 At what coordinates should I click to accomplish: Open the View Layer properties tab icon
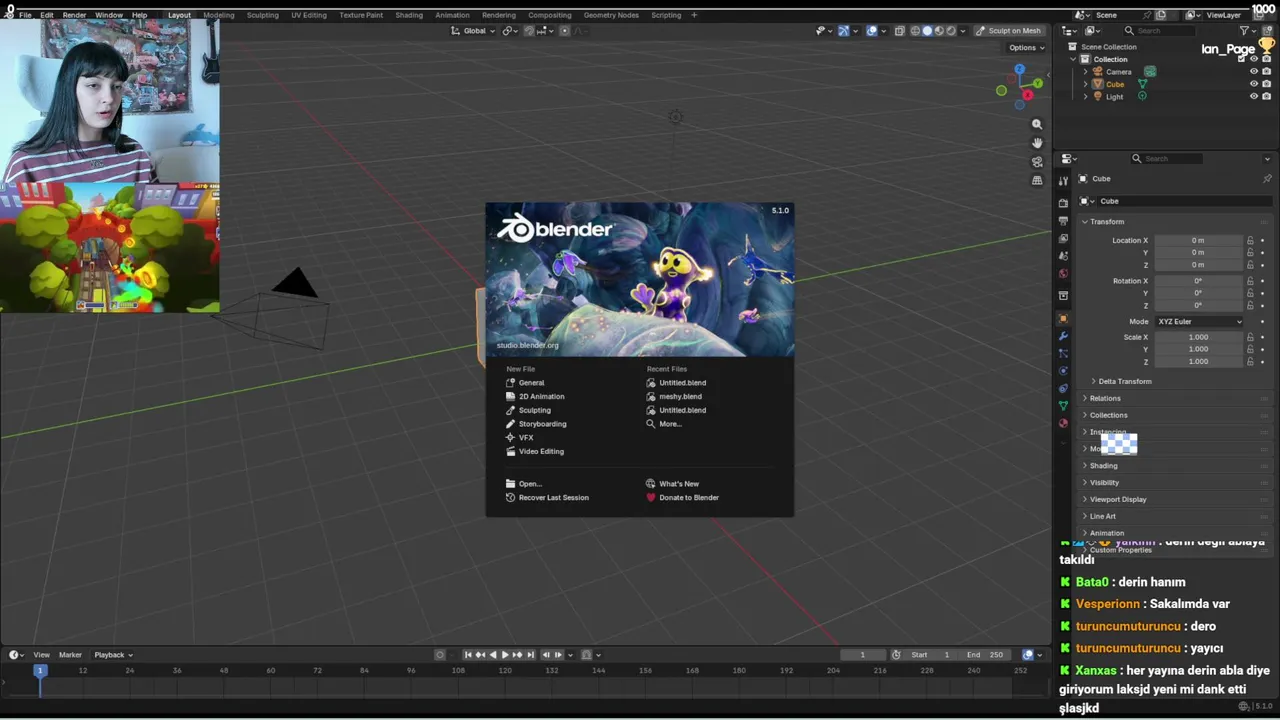coord(1063,238)
